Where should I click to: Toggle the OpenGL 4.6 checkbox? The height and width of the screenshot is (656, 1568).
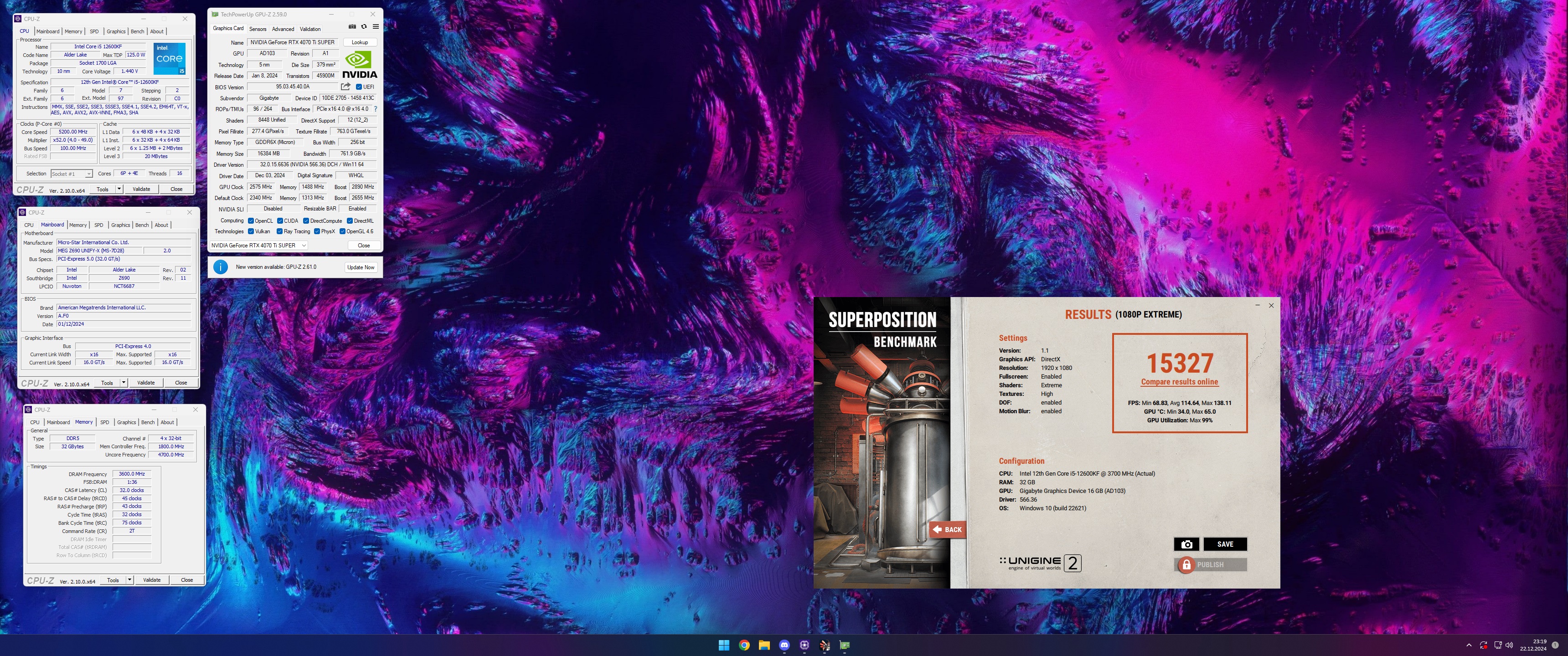point(343,231)
